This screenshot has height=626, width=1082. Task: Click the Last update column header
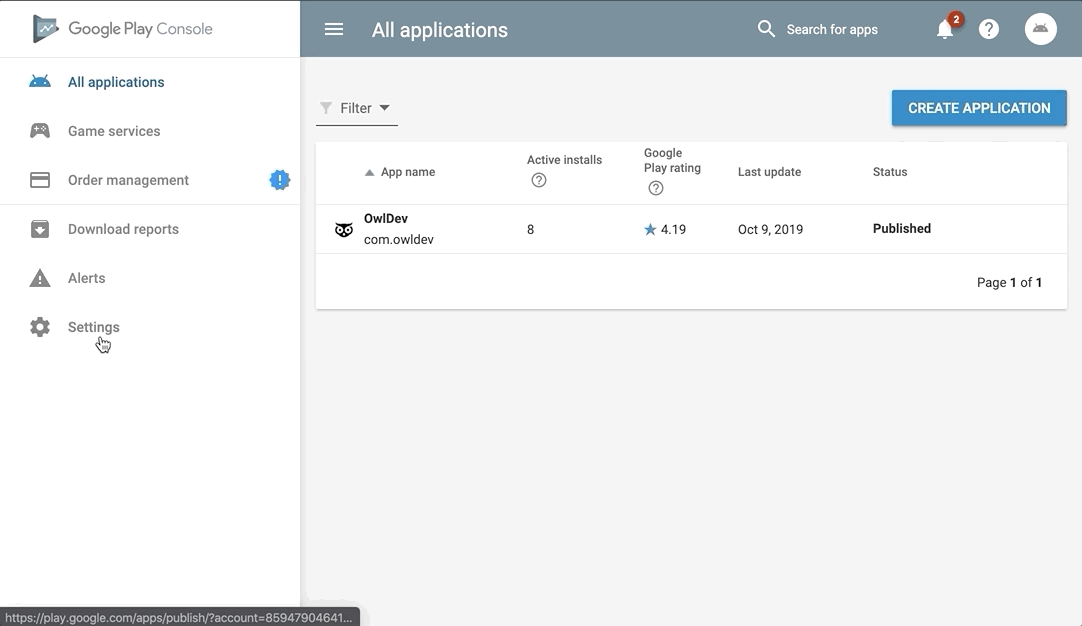[x=769, y=172]
